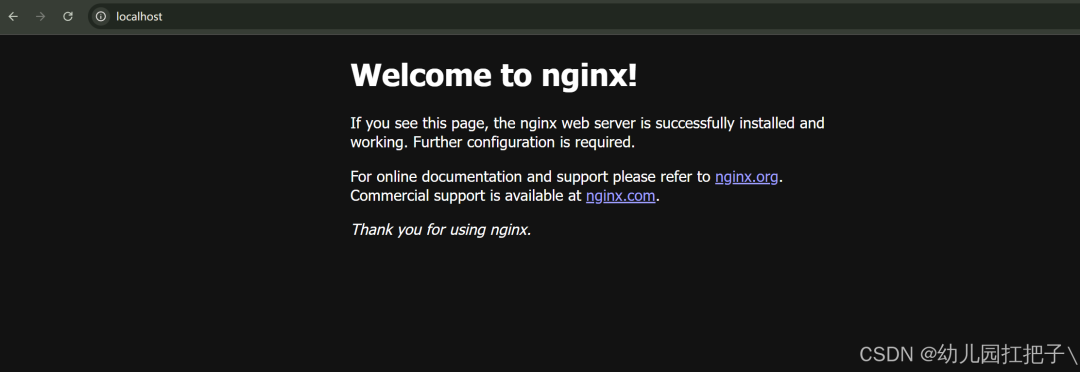
Task: Click the 'Thank you for using nginx.' line
Action: [x=441, y=229]
